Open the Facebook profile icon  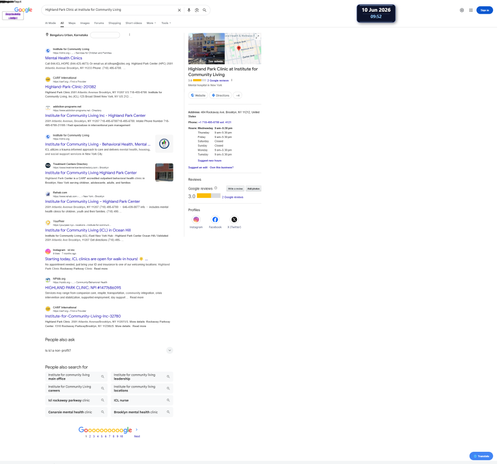click(x=215, y=219)
